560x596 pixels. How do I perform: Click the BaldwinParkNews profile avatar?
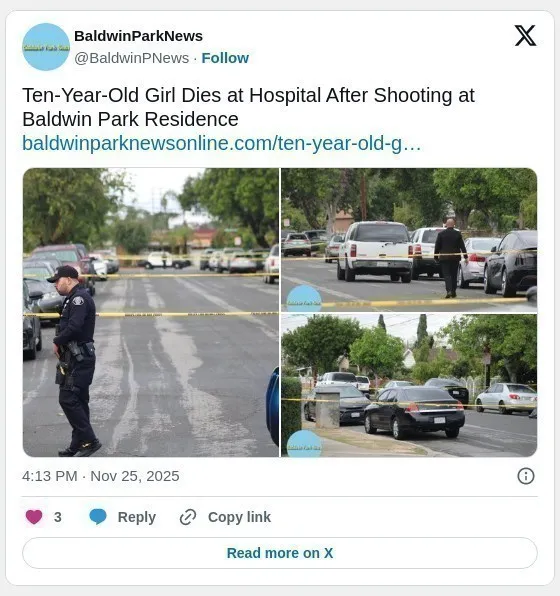pyautogui.click(x=46, y=47)
